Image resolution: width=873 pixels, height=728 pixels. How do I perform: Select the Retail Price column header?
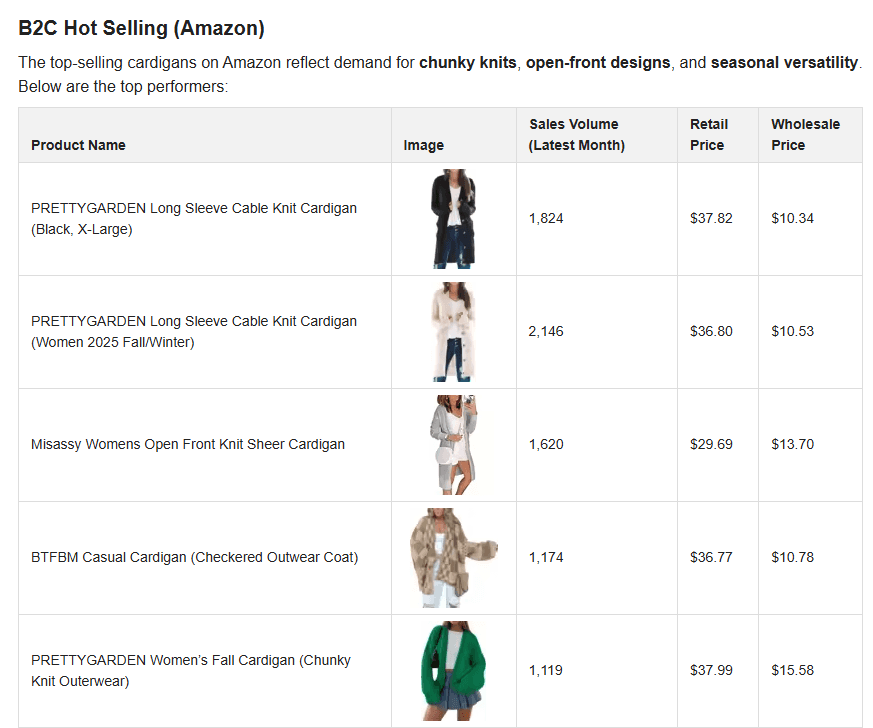click(708, 135)
